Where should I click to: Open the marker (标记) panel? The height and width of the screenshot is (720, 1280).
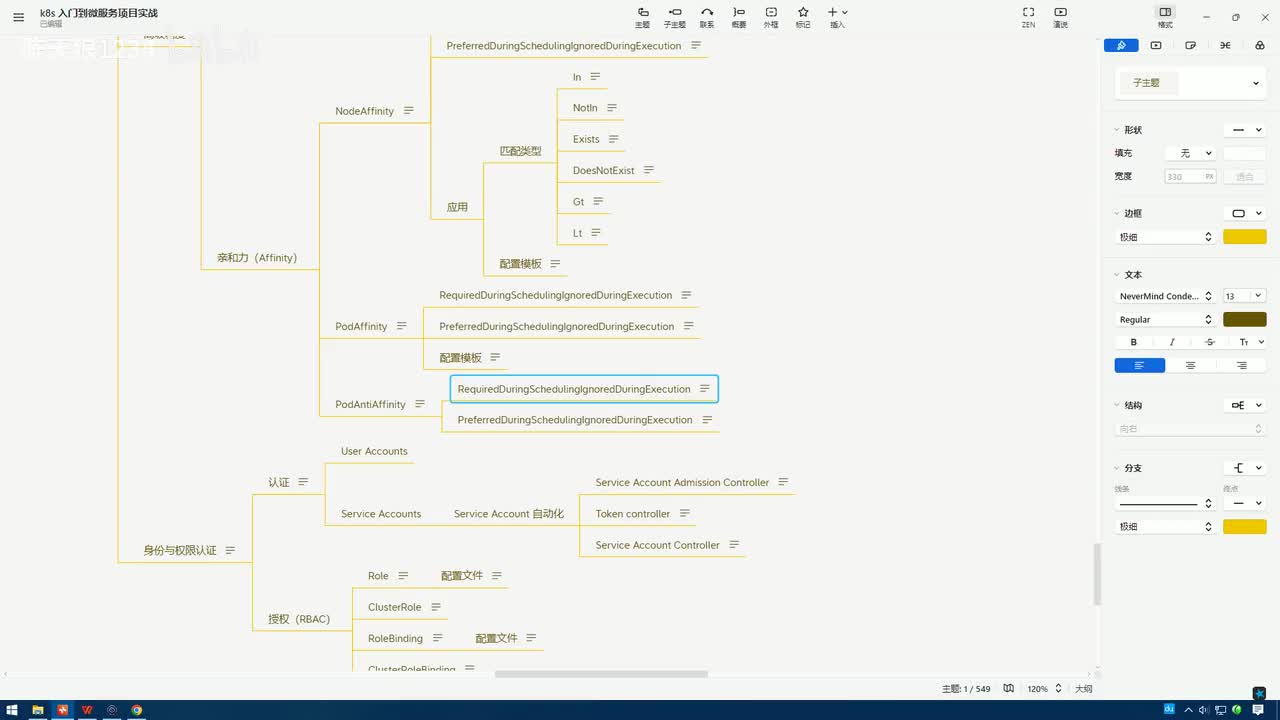click(803, 17)
